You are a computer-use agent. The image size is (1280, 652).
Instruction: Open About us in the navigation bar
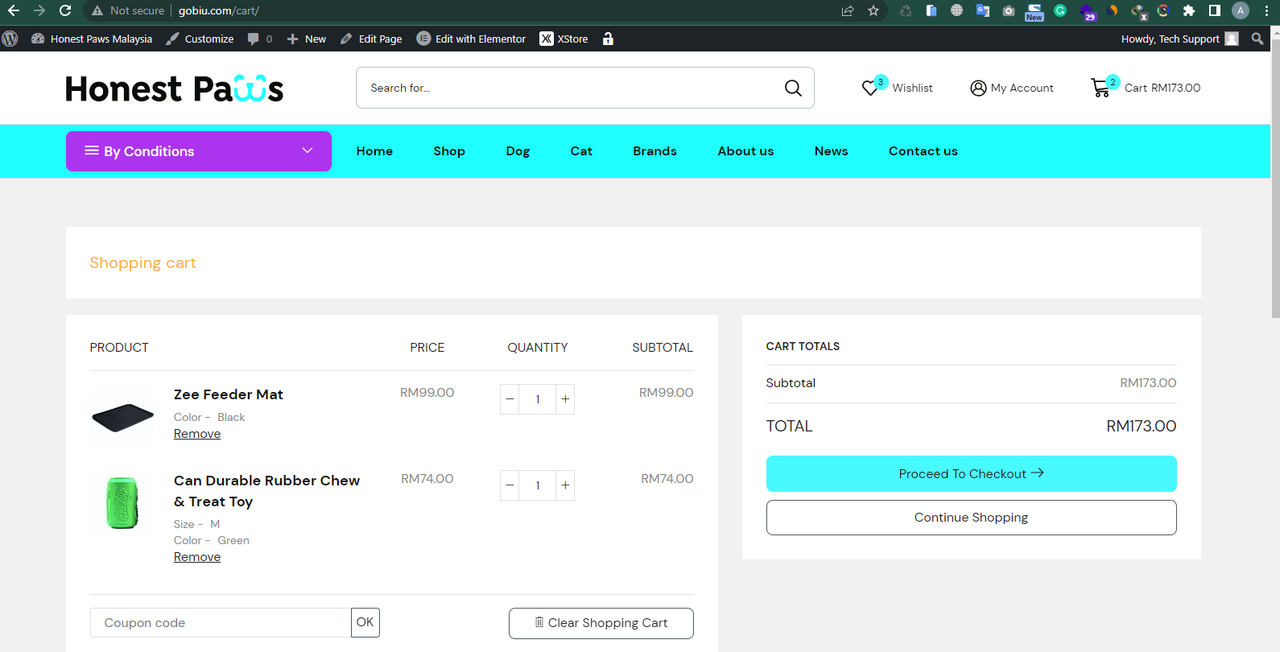point(746,151)
